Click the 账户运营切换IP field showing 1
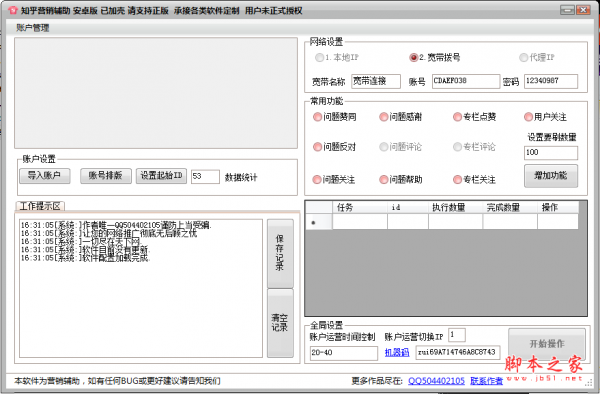 tap(457, 335)
